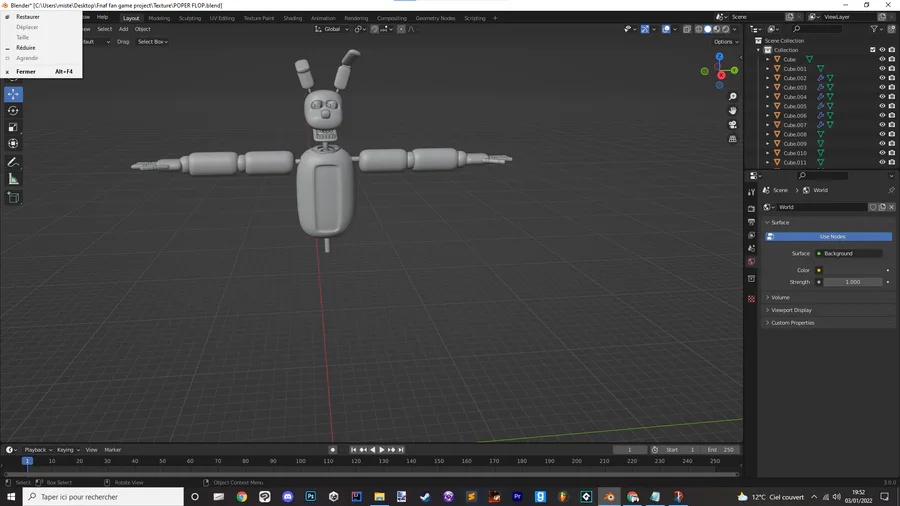The width and height of the screenshot is (900, 506).
Task: Open the Playback dropdown in timeline
Action: pyautogui.click(x=38, y=450)
